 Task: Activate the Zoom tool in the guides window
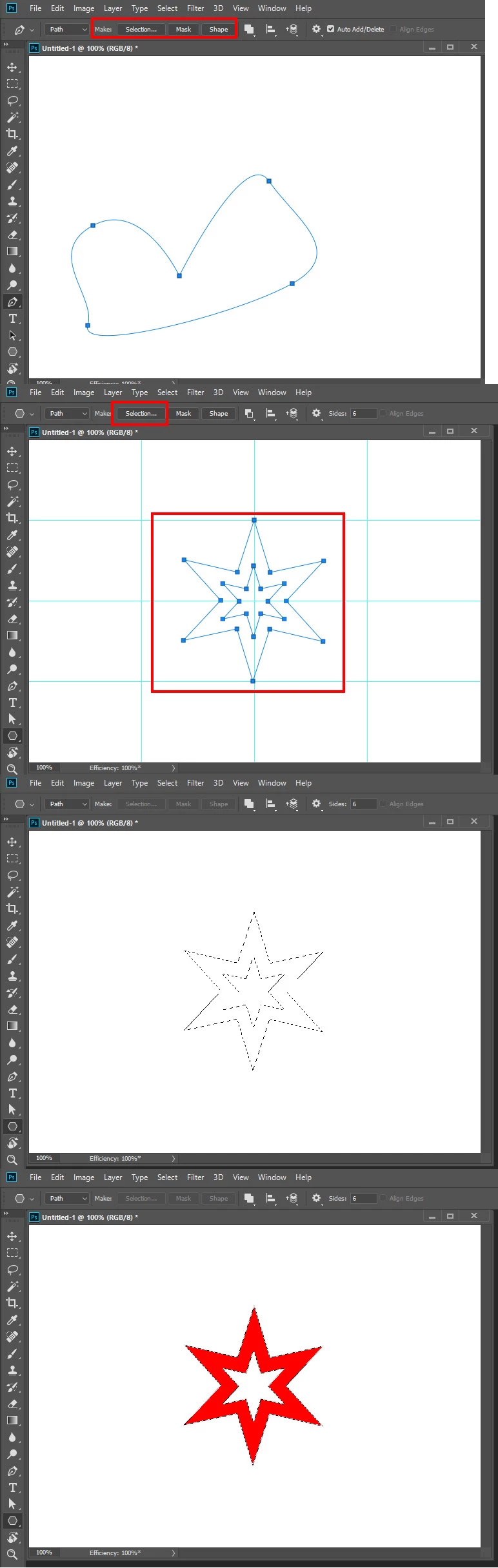[x=12, y=769]
